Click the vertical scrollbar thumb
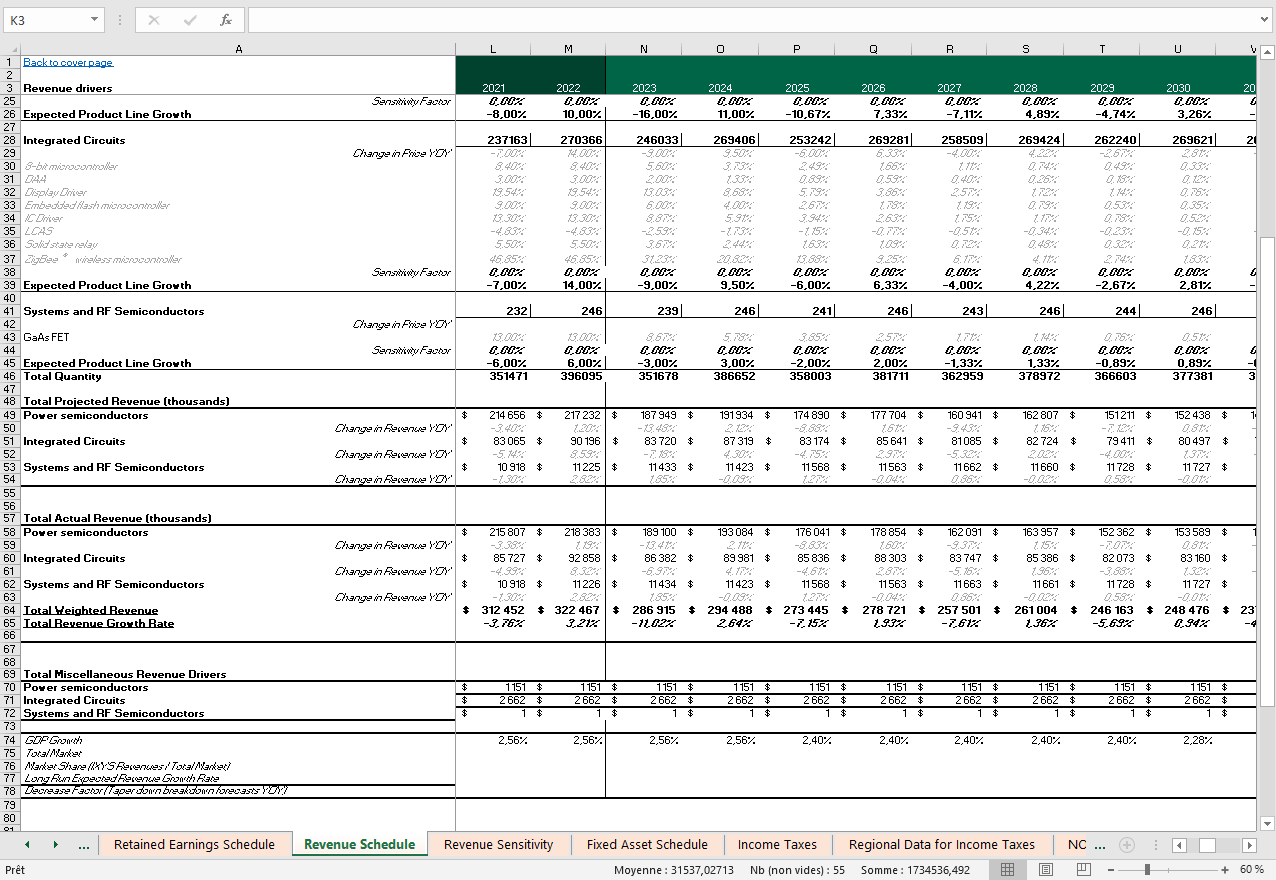Image resolution: width=1276 pixels, height=880 pixels. tap(1267, 470)
